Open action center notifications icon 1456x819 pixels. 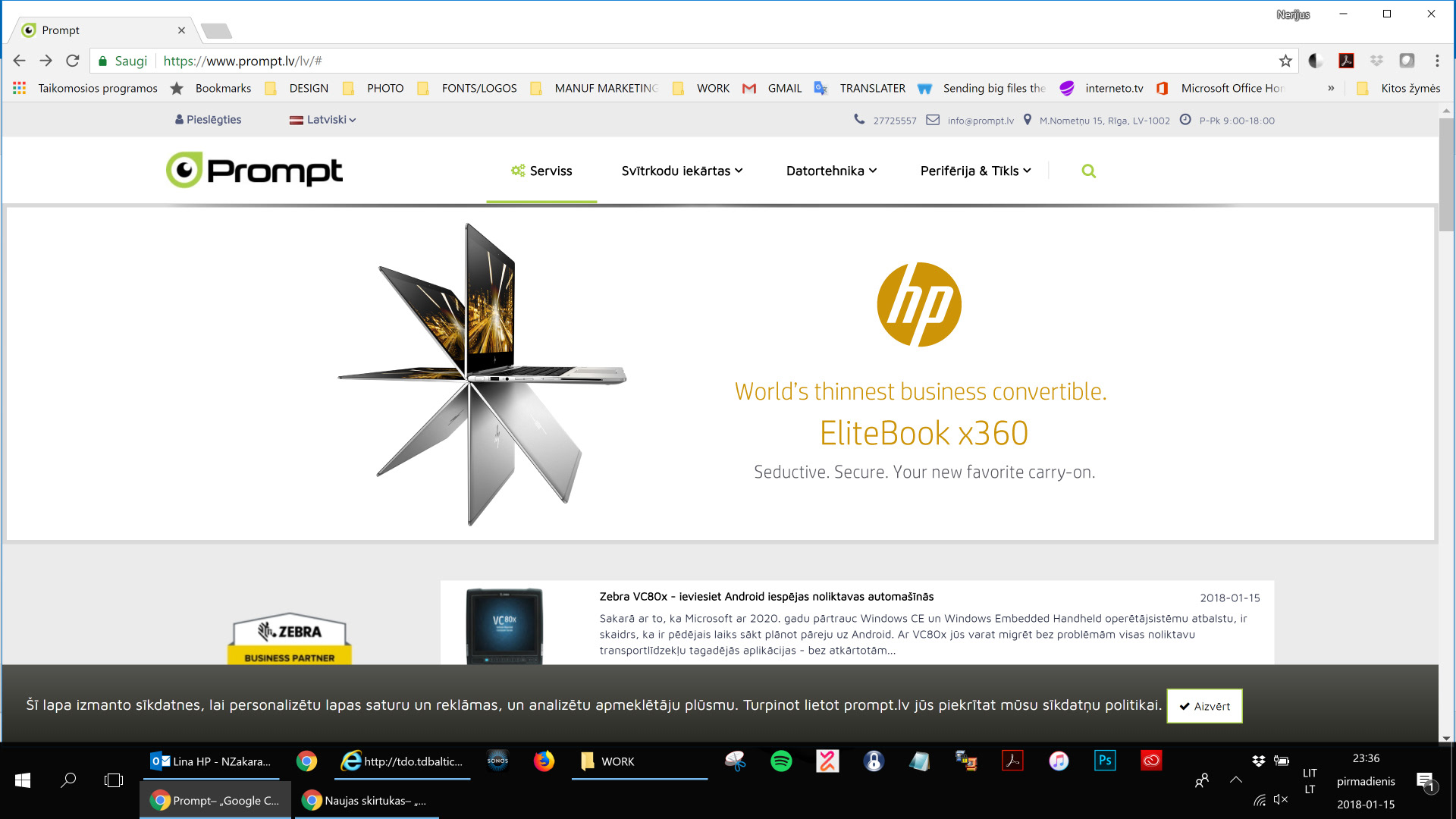click(x=1426, y=781)
